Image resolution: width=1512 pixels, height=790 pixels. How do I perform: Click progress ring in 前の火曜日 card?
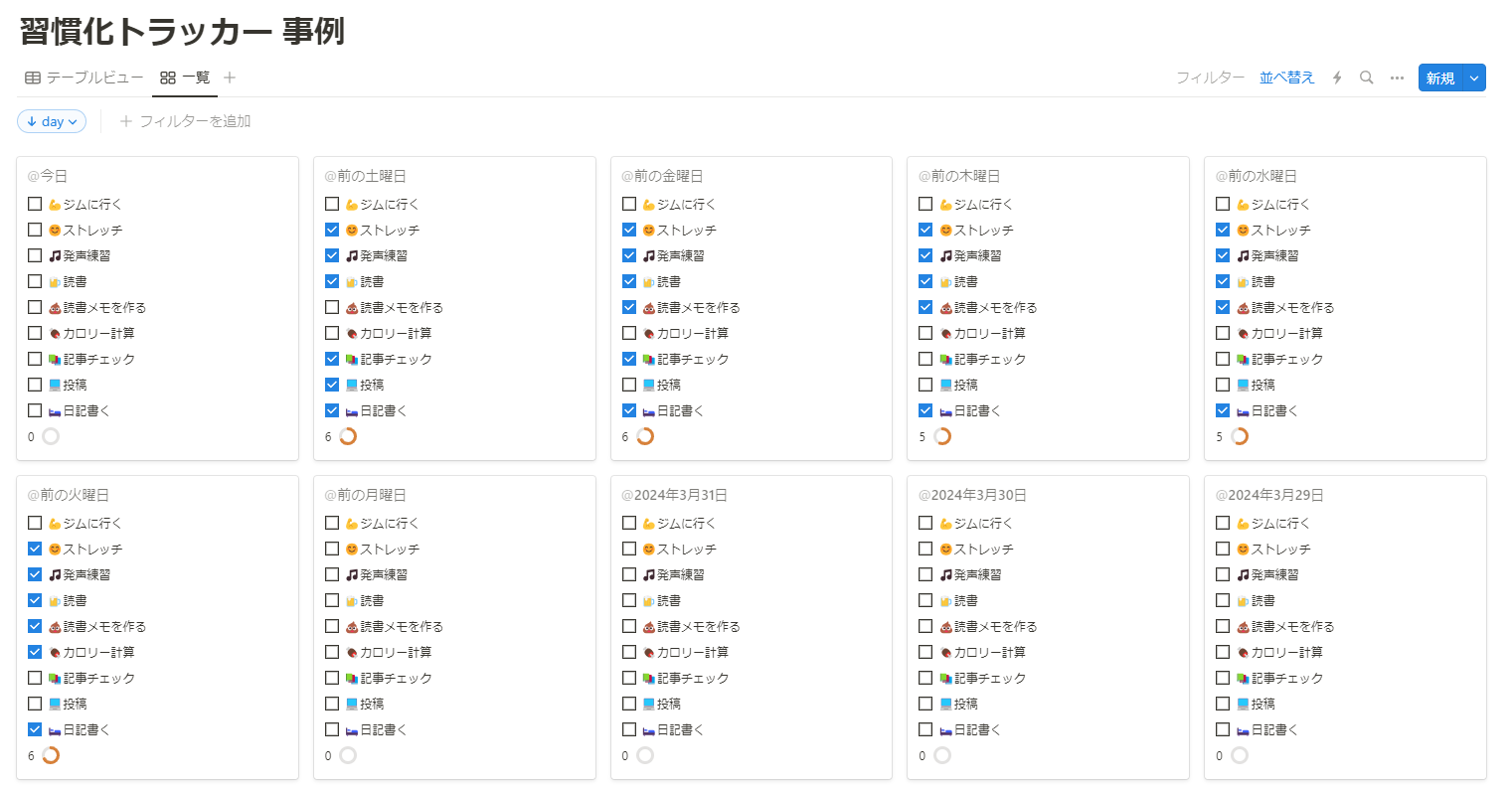[51, 755]
